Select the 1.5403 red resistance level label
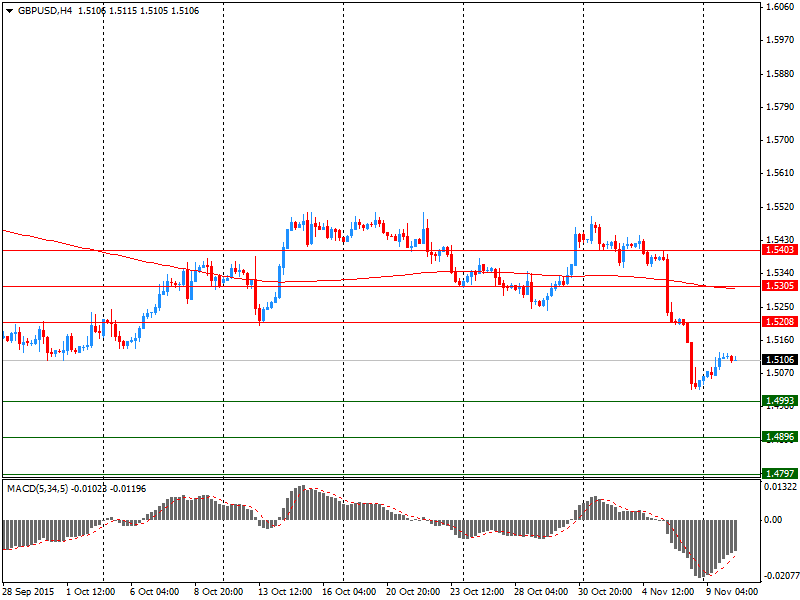The width and height of the screenshot is (800, 600). [780, 249]
